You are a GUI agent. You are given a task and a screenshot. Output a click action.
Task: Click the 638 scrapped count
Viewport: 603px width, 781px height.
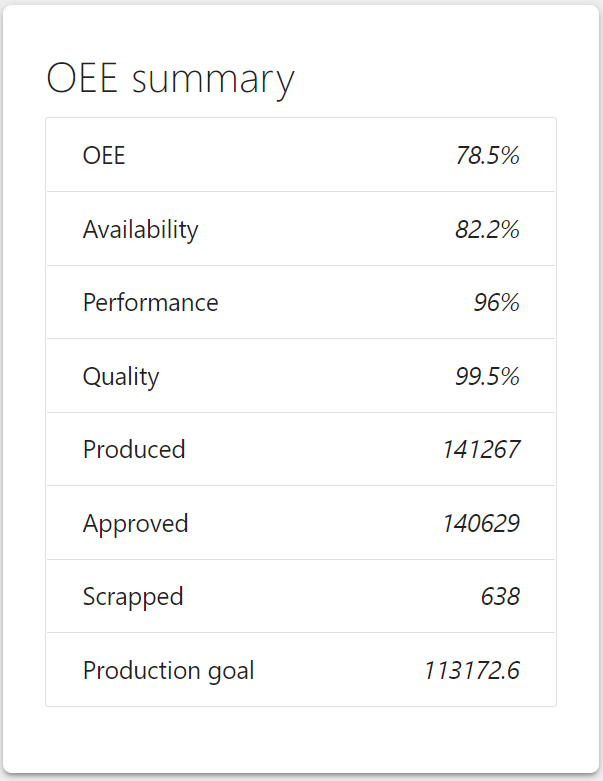[x=500, y=596]
